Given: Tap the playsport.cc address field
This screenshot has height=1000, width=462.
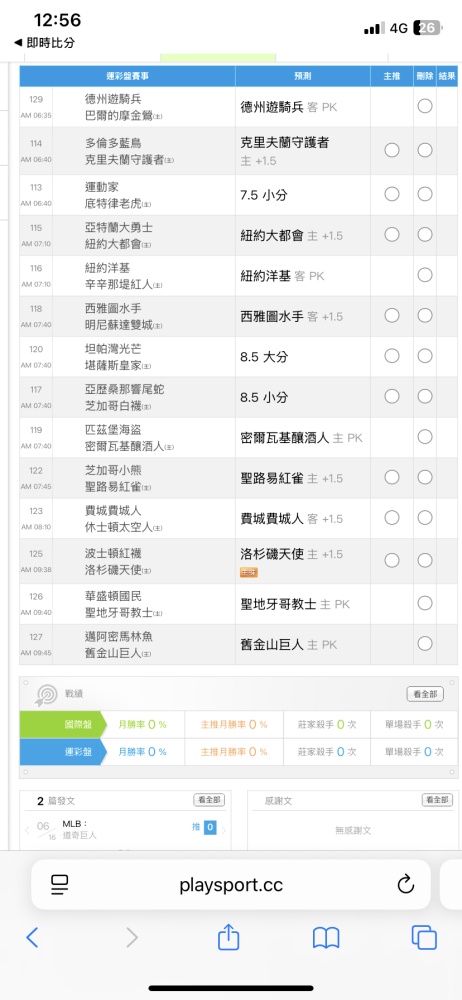Looking at the screenshot, I should click(230, 884).
